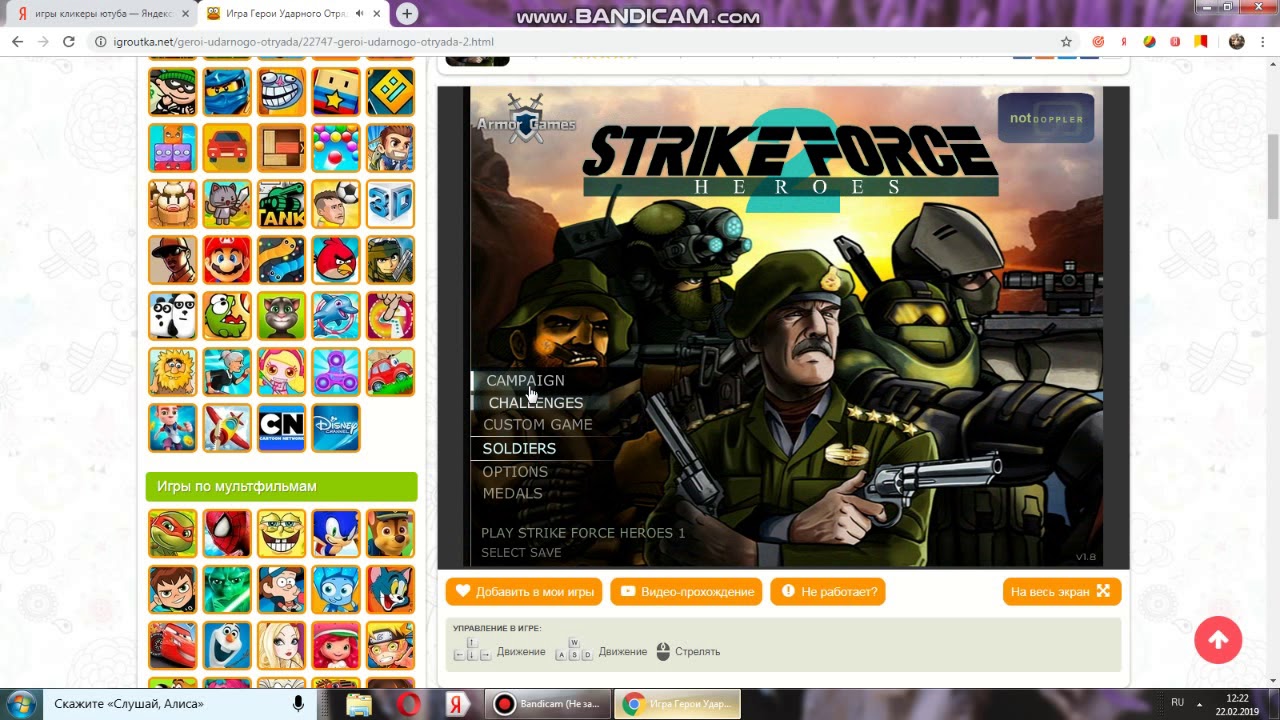This screenshot has height=720, width=1280.
Task: Reload the page
Action: (69, 42)
